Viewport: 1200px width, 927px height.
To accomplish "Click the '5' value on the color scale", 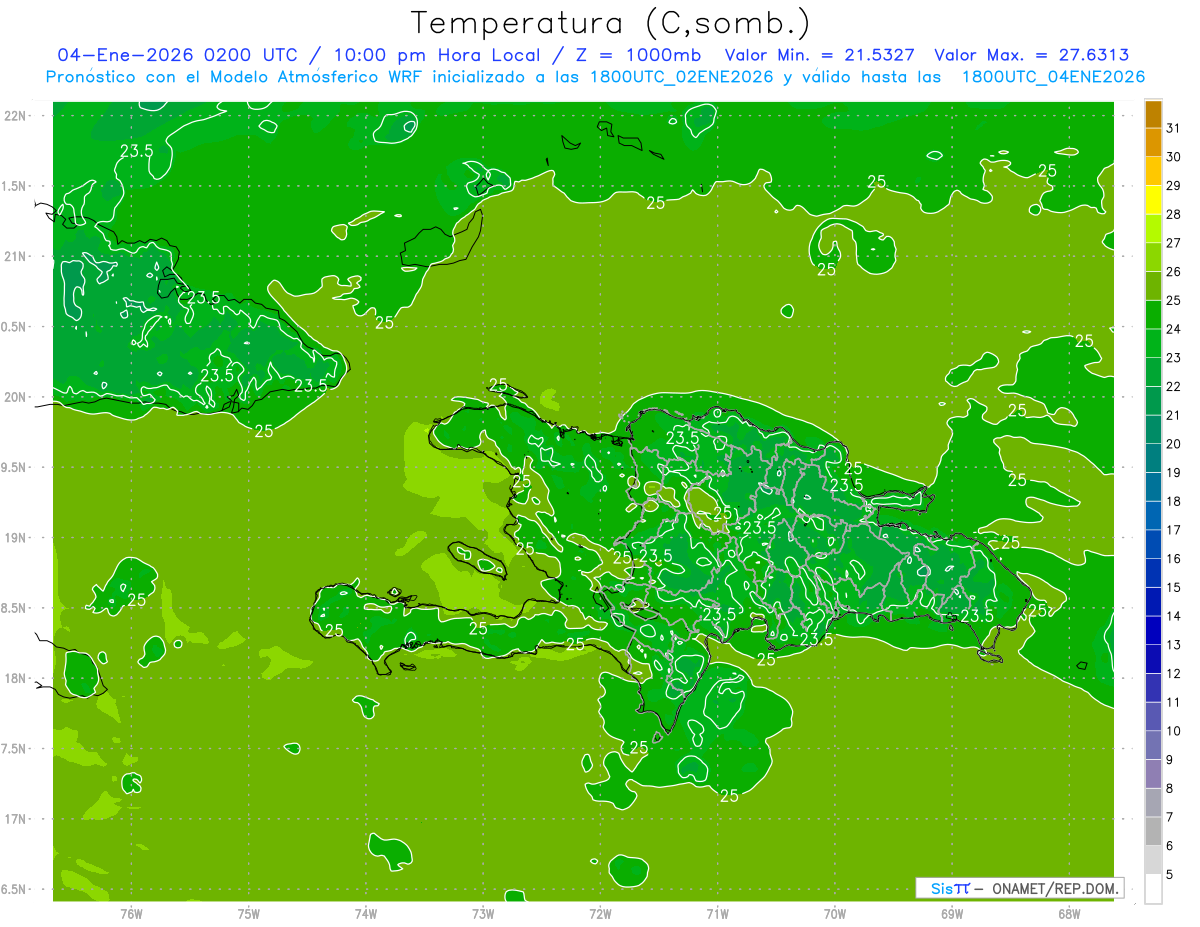I will [x=1170, y=874].
